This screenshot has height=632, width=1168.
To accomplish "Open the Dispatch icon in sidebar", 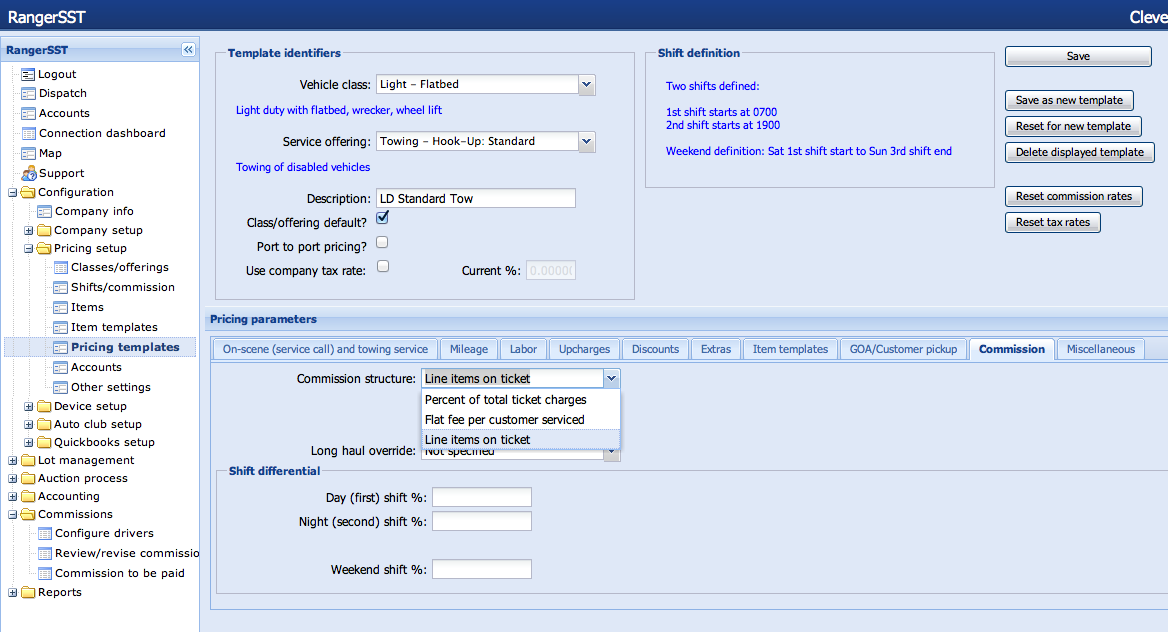I will coord(28,93).
